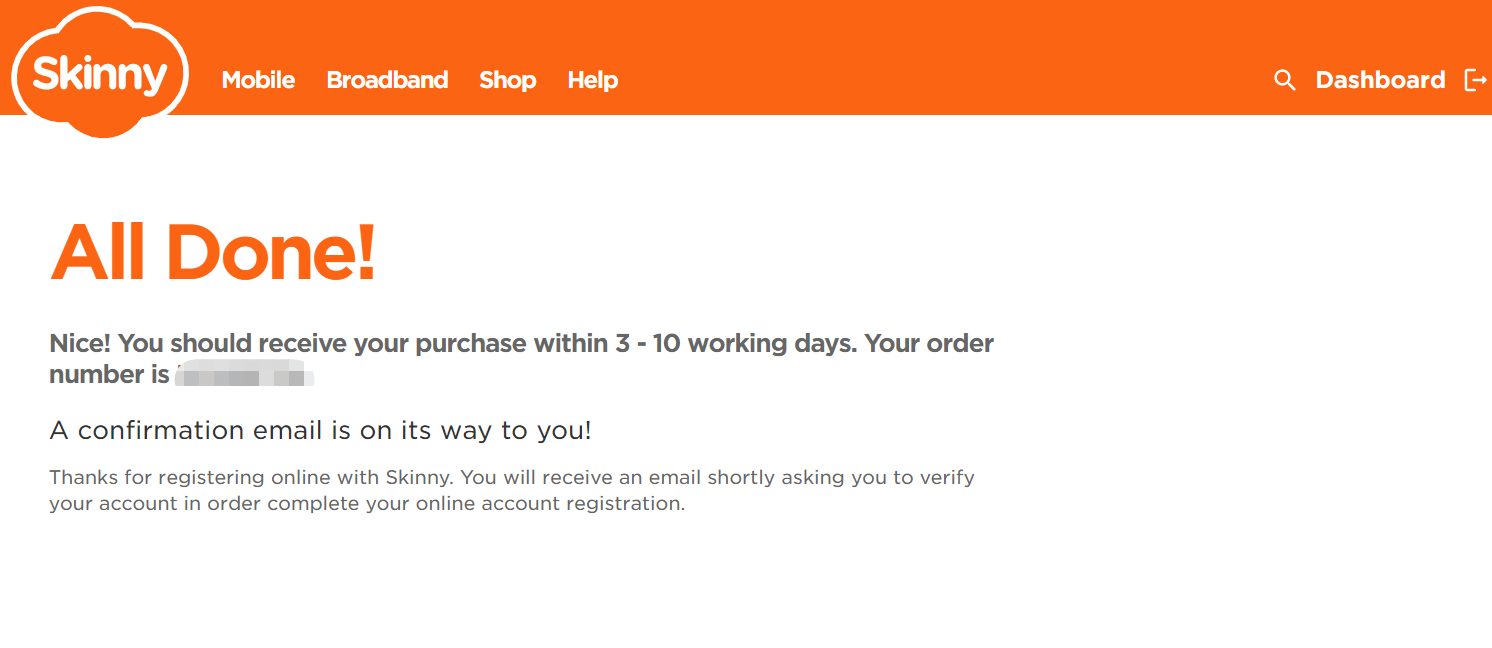Screen dimensions: 1492x648
Task: Open the Help menu item
Action: [x=592, y=80]
